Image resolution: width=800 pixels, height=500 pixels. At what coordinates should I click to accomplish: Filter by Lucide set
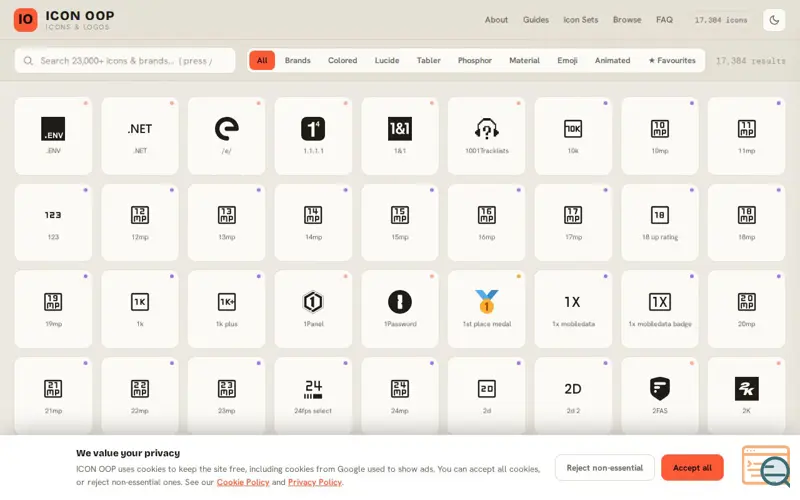tap(387, 60)
